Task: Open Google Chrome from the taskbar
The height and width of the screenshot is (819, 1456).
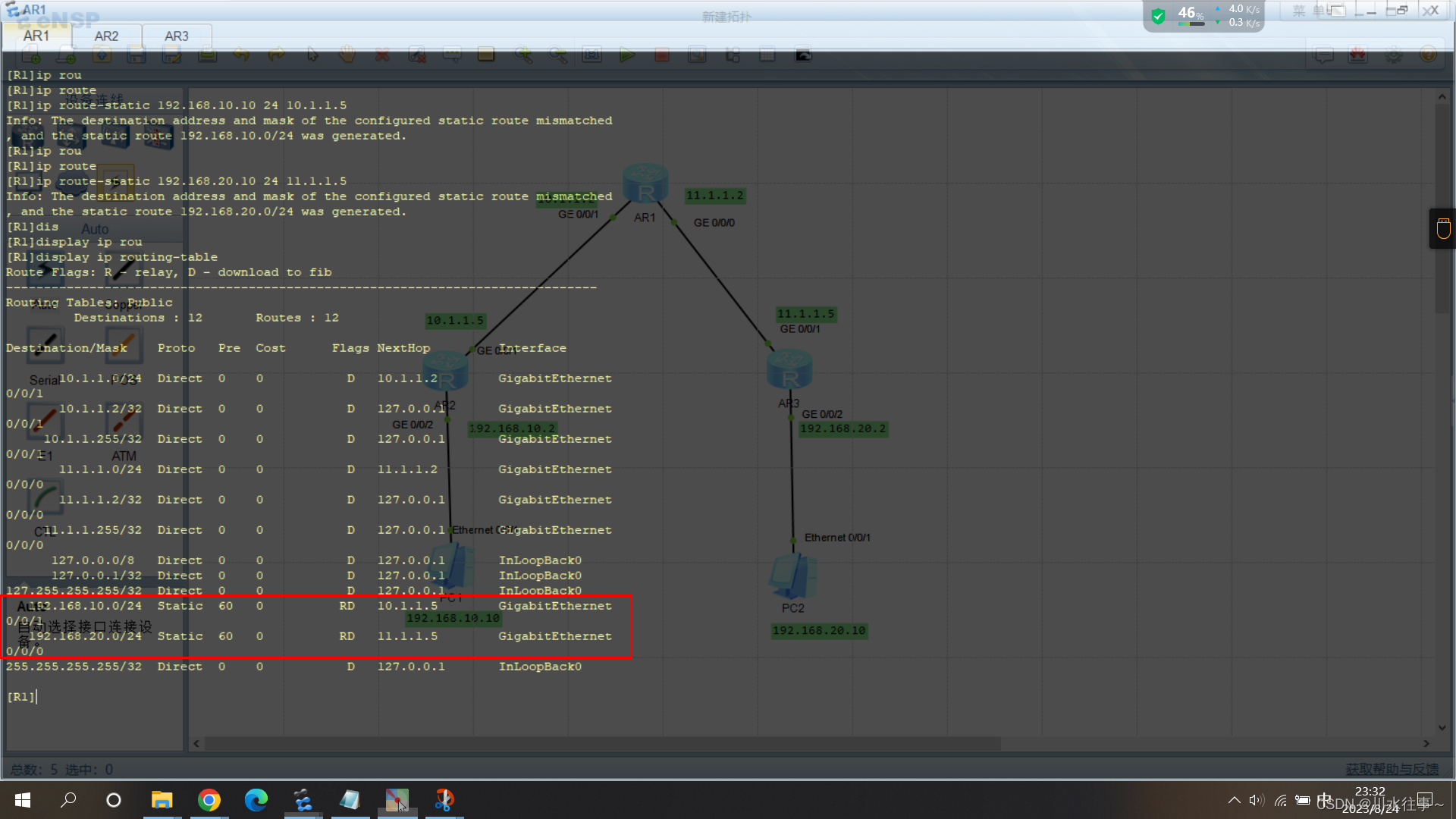Action: (209, 800)
